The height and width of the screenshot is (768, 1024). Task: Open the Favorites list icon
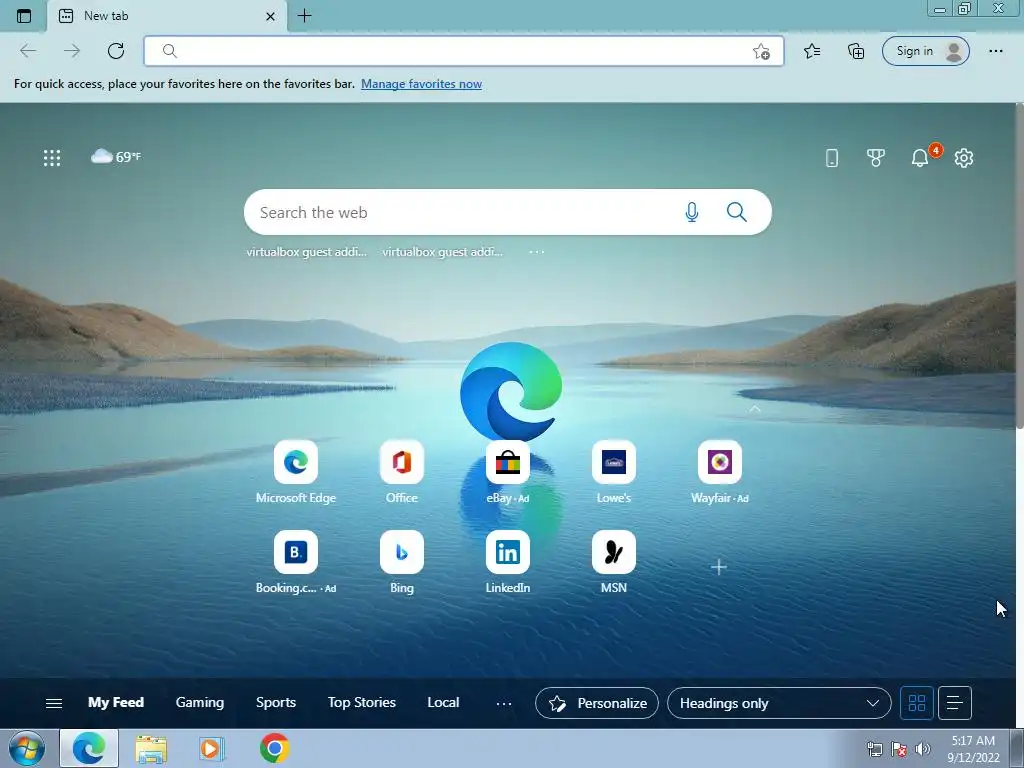pos(812,51)
